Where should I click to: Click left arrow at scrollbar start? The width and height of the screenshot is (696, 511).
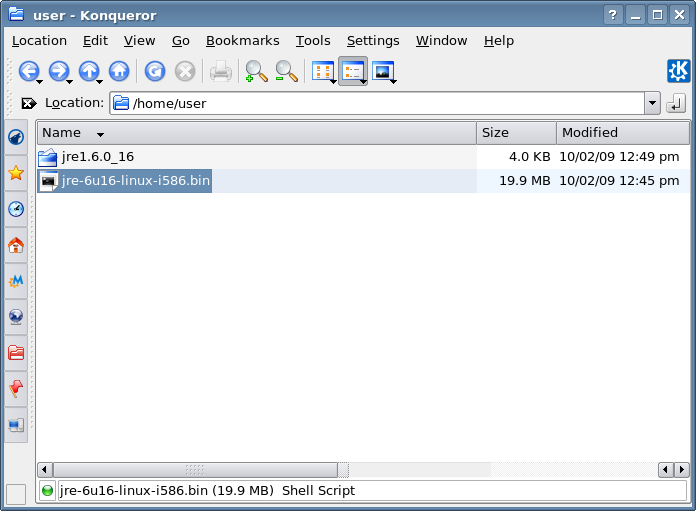(x=44, y=470)
